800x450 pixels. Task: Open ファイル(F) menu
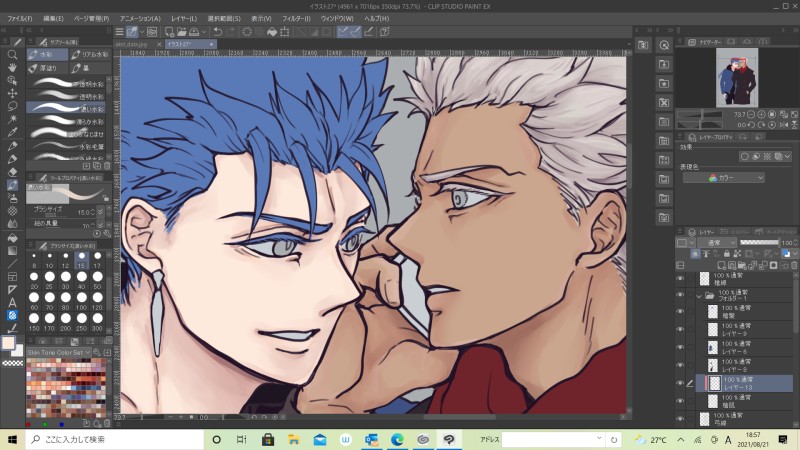[x=20, y=18]
